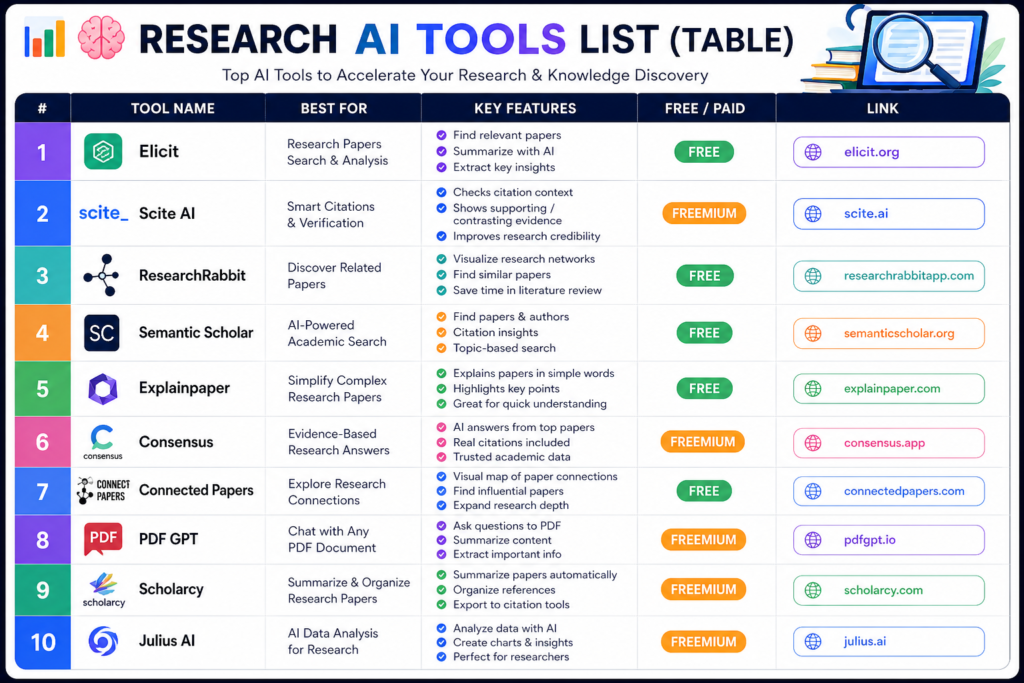Click the Create charts & insights feature
Image resolution: width=1024 pixels, height=683 pixels.
click(x=513, y=643)
